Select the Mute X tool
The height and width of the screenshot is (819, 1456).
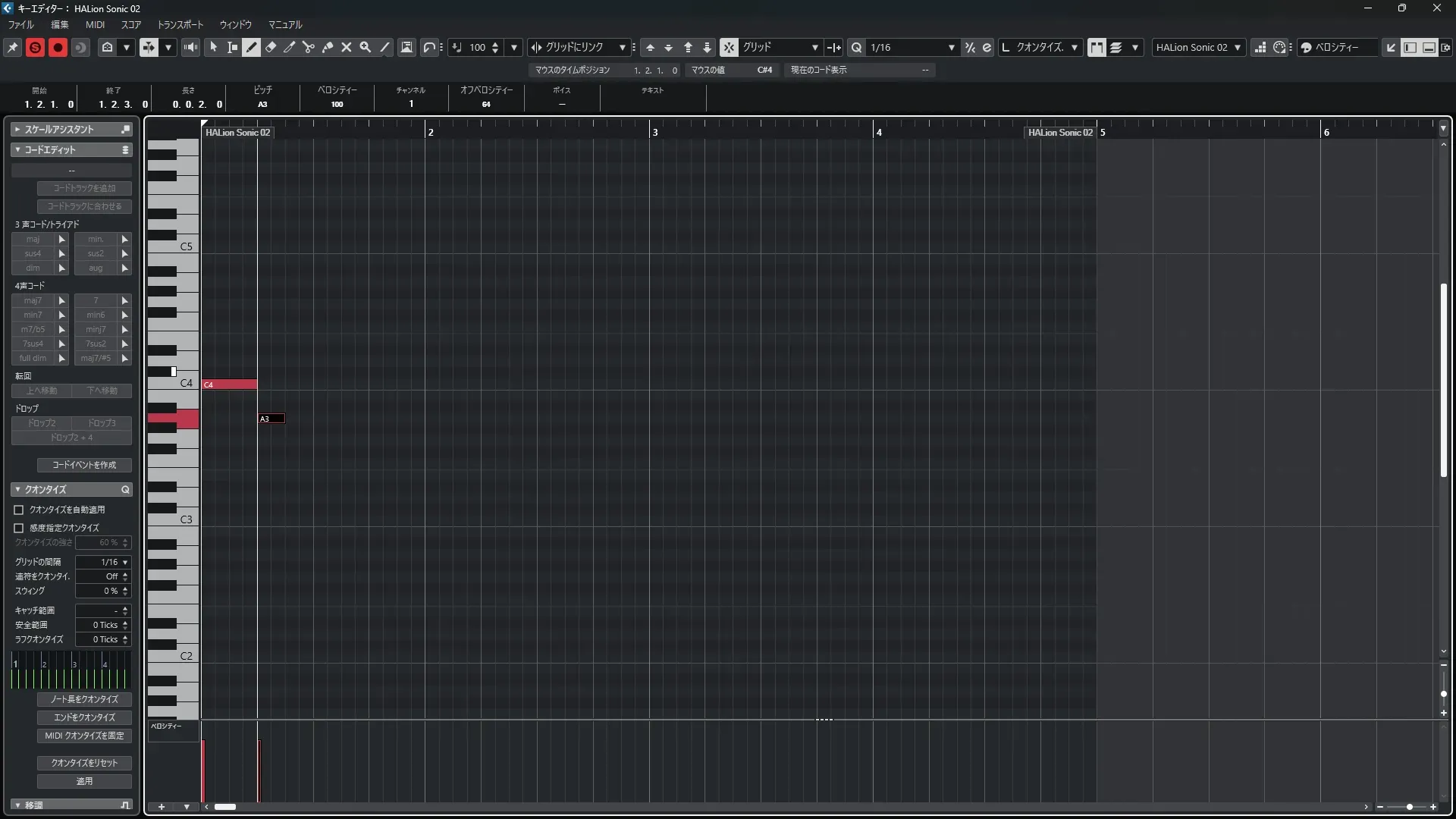[x=347, y=47]
